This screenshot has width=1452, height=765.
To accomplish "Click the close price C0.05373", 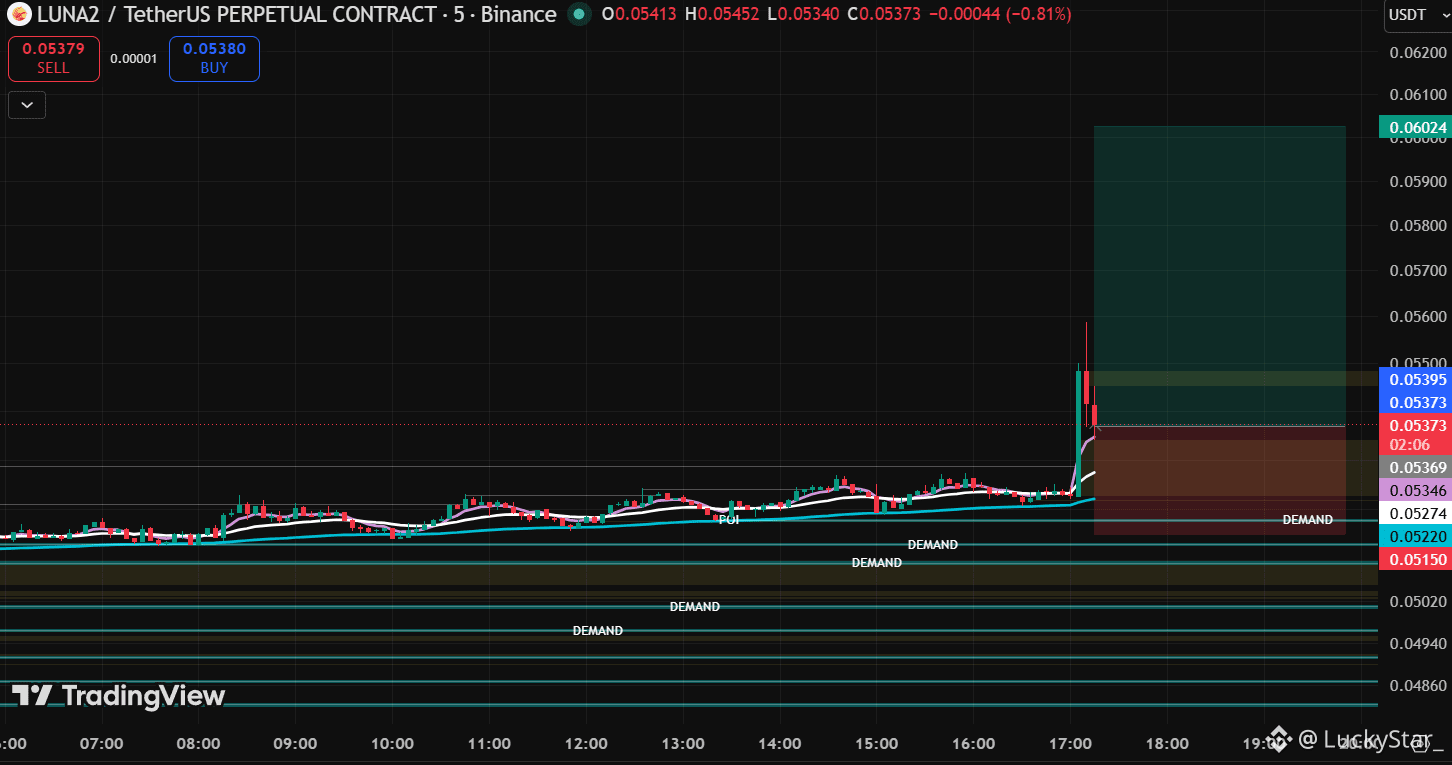I will (883, 14).
